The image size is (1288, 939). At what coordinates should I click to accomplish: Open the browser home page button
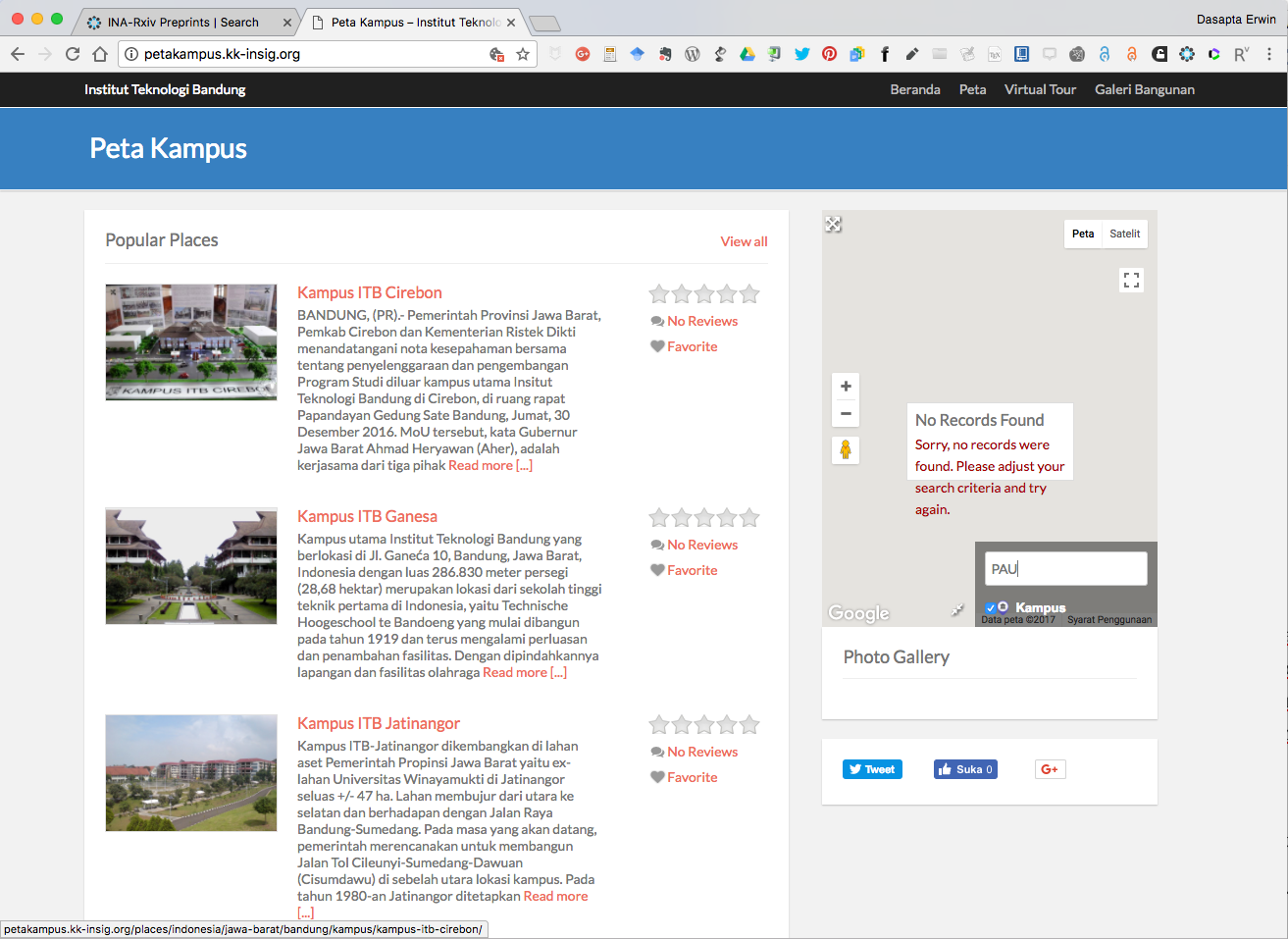(100, 54)
